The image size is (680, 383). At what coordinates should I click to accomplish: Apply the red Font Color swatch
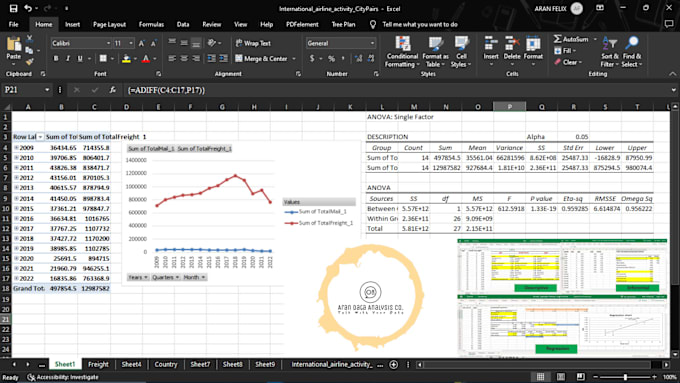point(146,59)
